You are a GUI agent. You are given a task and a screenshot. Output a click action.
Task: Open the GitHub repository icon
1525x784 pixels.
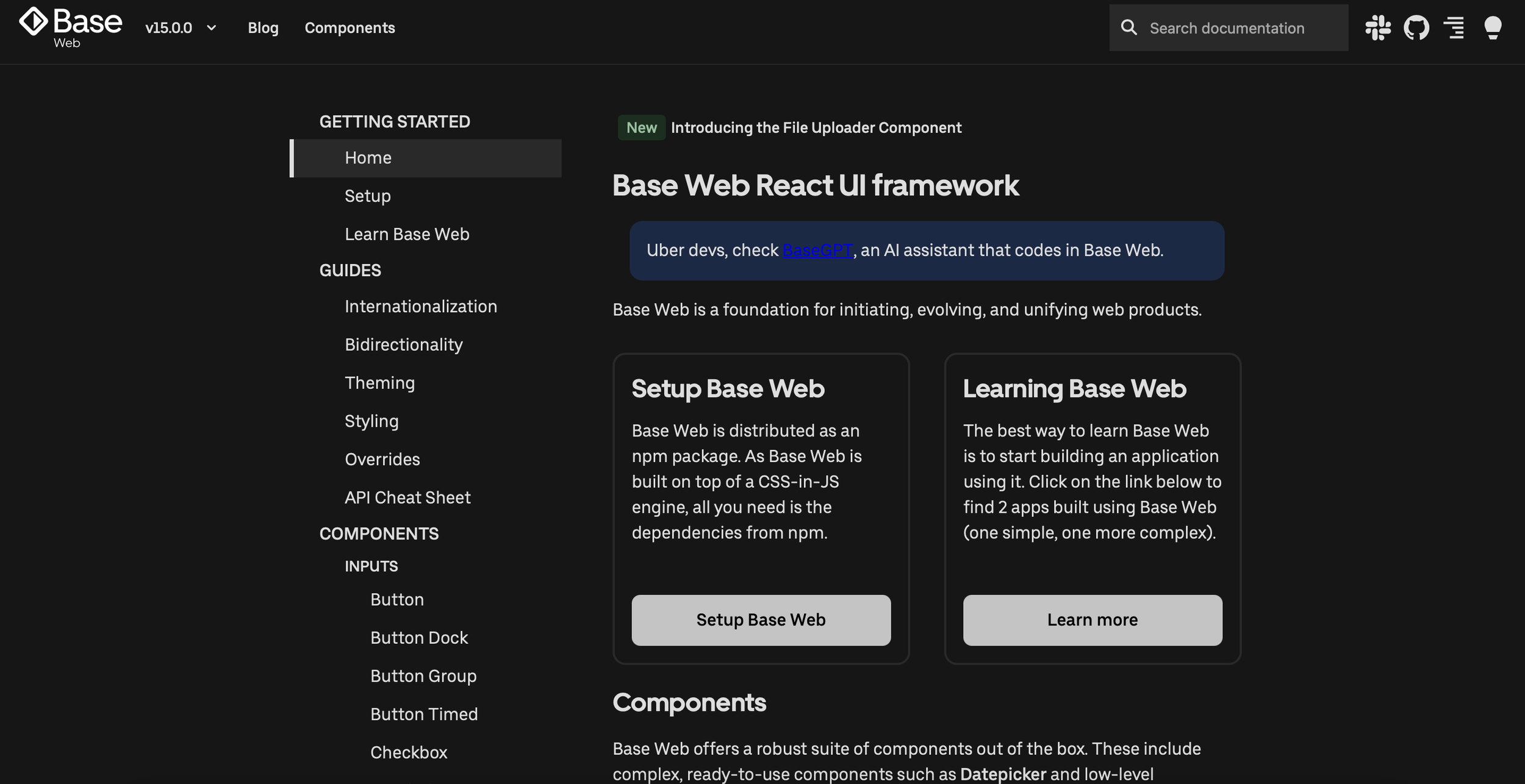[x=1416, y=28]
